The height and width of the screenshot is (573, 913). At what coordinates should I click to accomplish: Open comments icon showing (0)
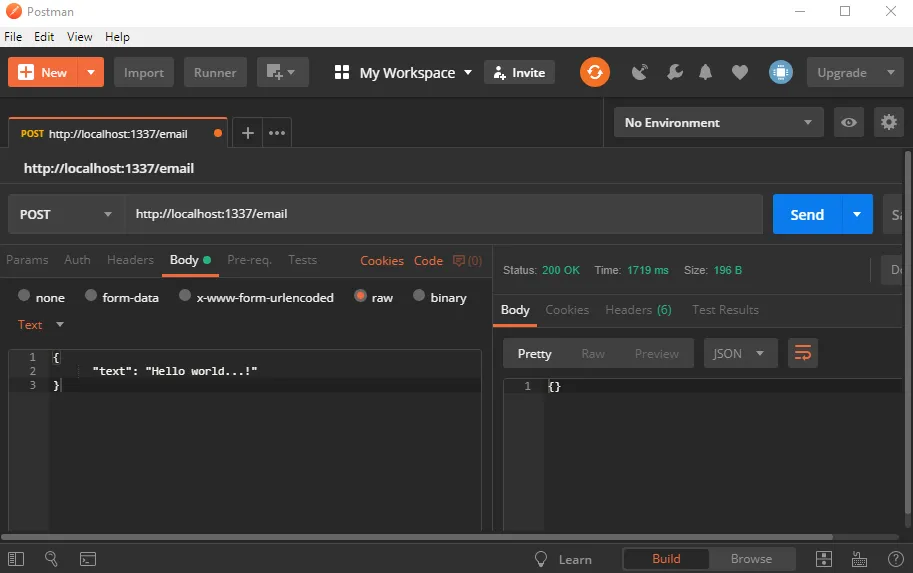(x=467, y=260)
